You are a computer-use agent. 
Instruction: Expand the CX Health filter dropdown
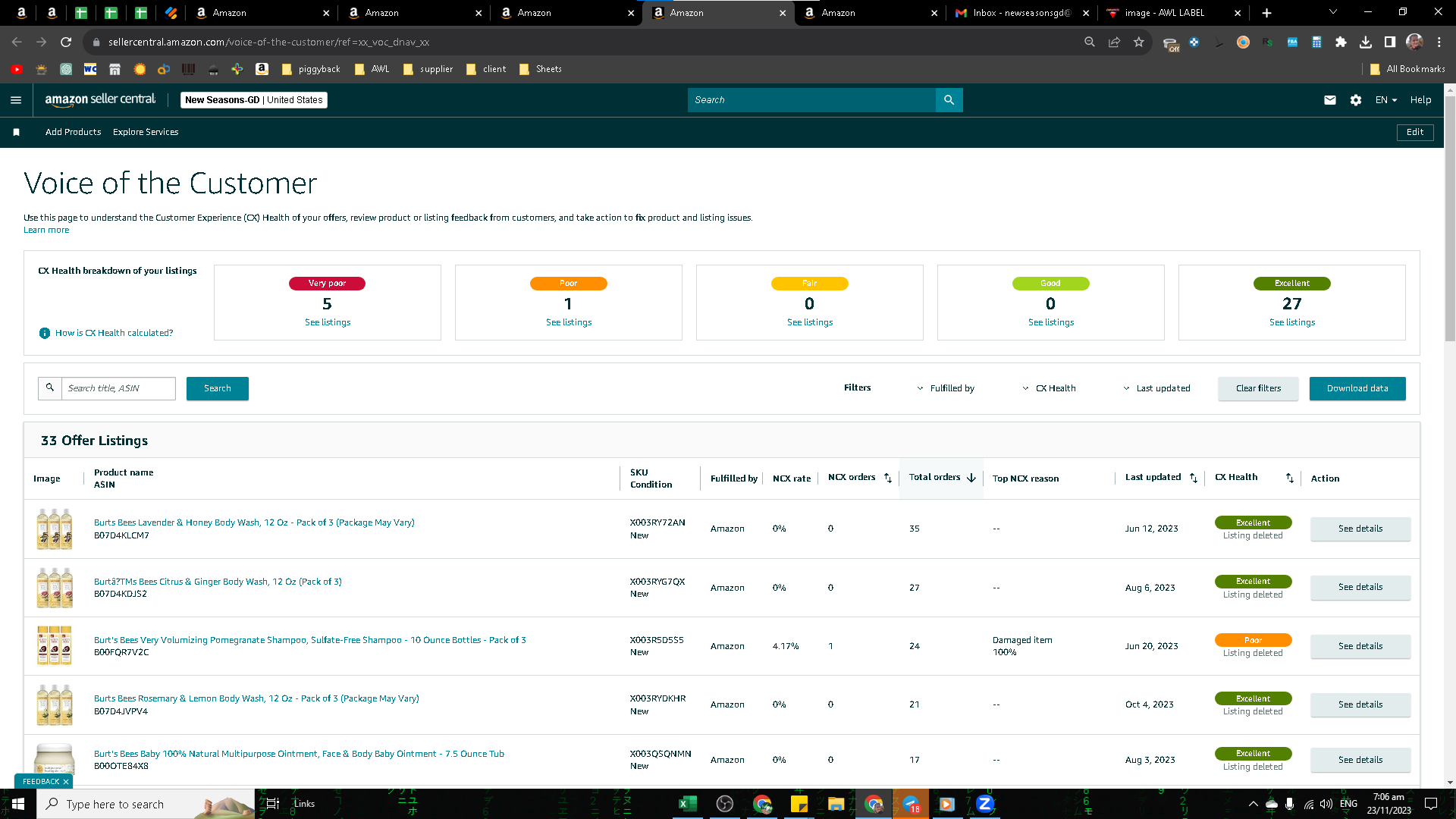1049,388
